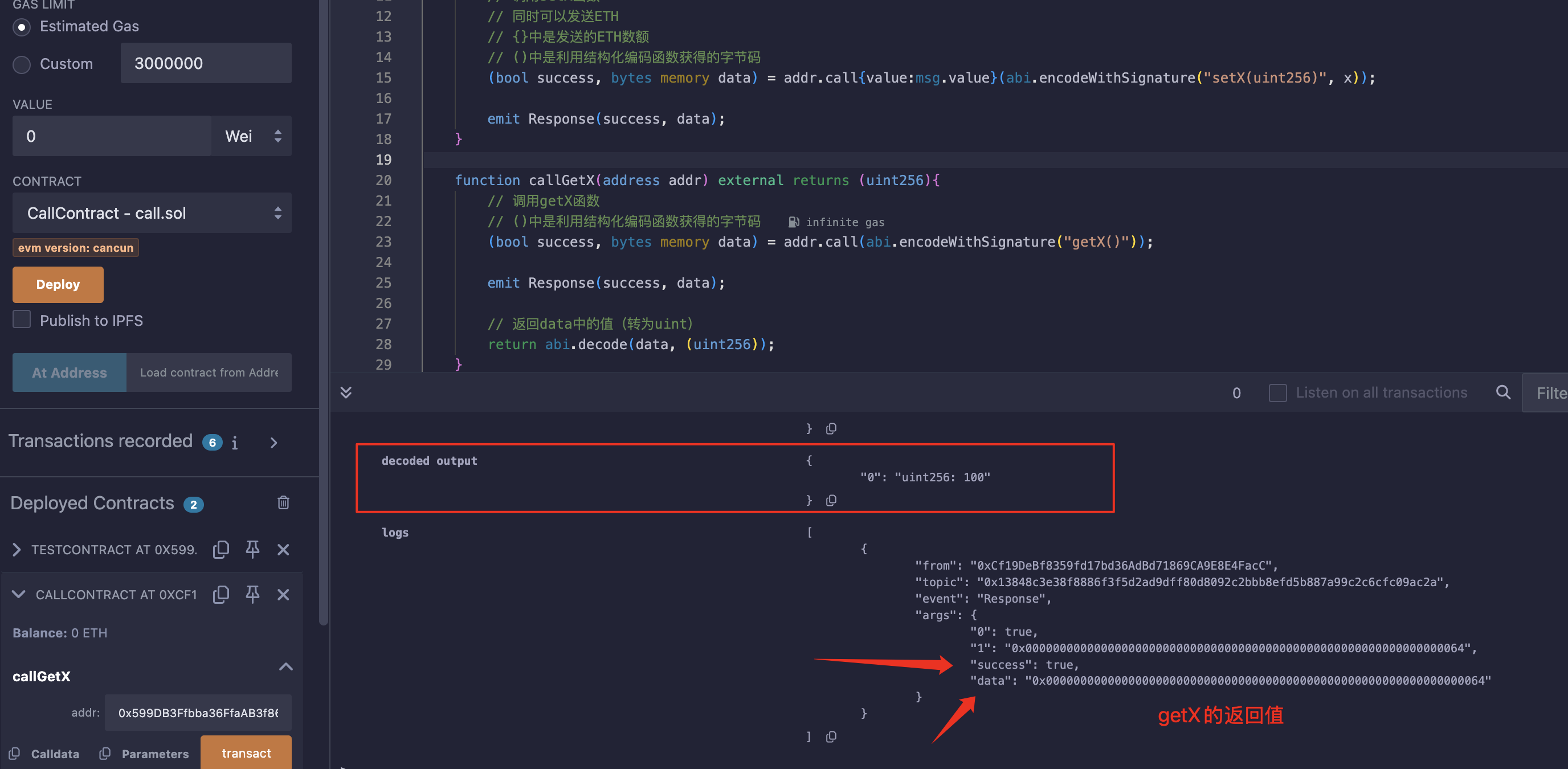Click the At Address button
This screenshot has width=1568, height=769.
70,373
